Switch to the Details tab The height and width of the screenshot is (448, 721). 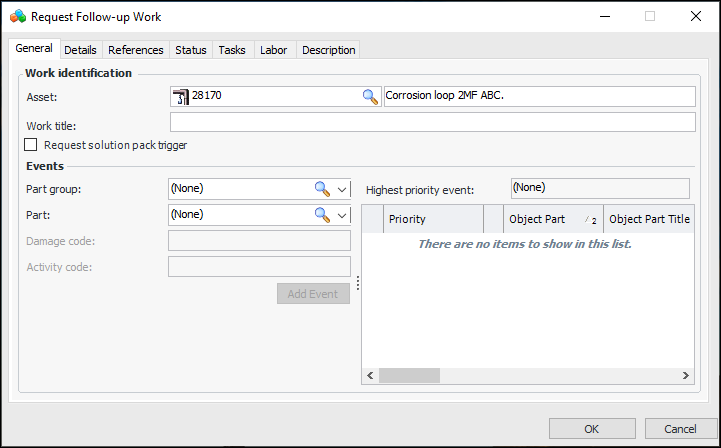click(x=81, y=50)
